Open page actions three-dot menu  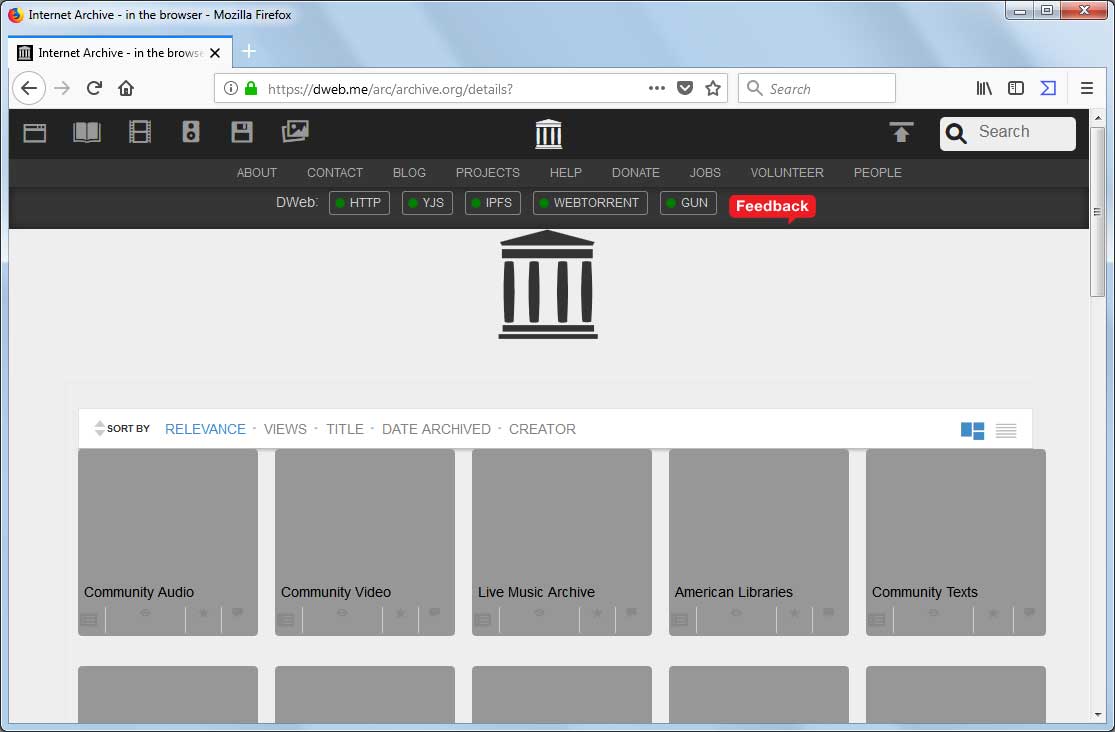click(656, 88)
